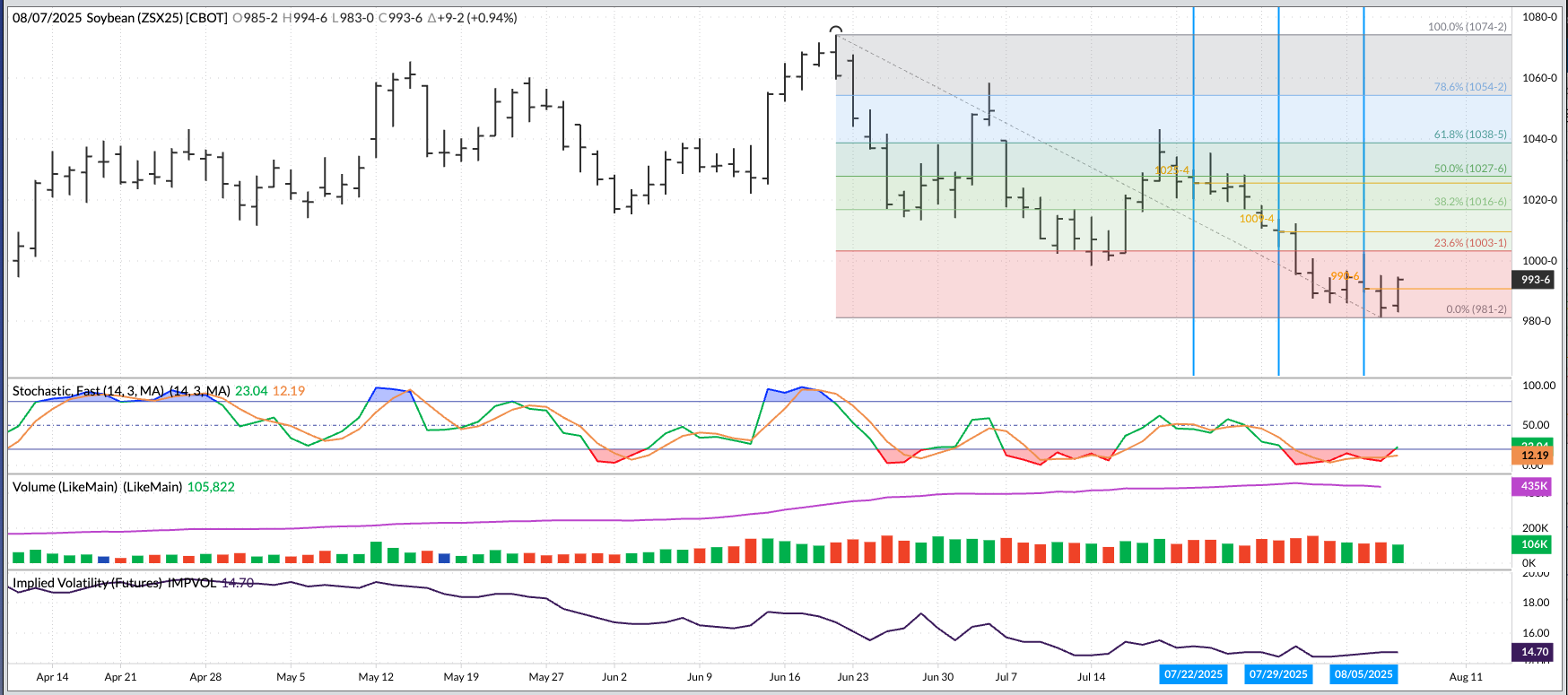This screenshot has height=695, width=1568.
Task: Open the Implied Volatility (Futures) indicator title
Action: click(x=114, y=583)
